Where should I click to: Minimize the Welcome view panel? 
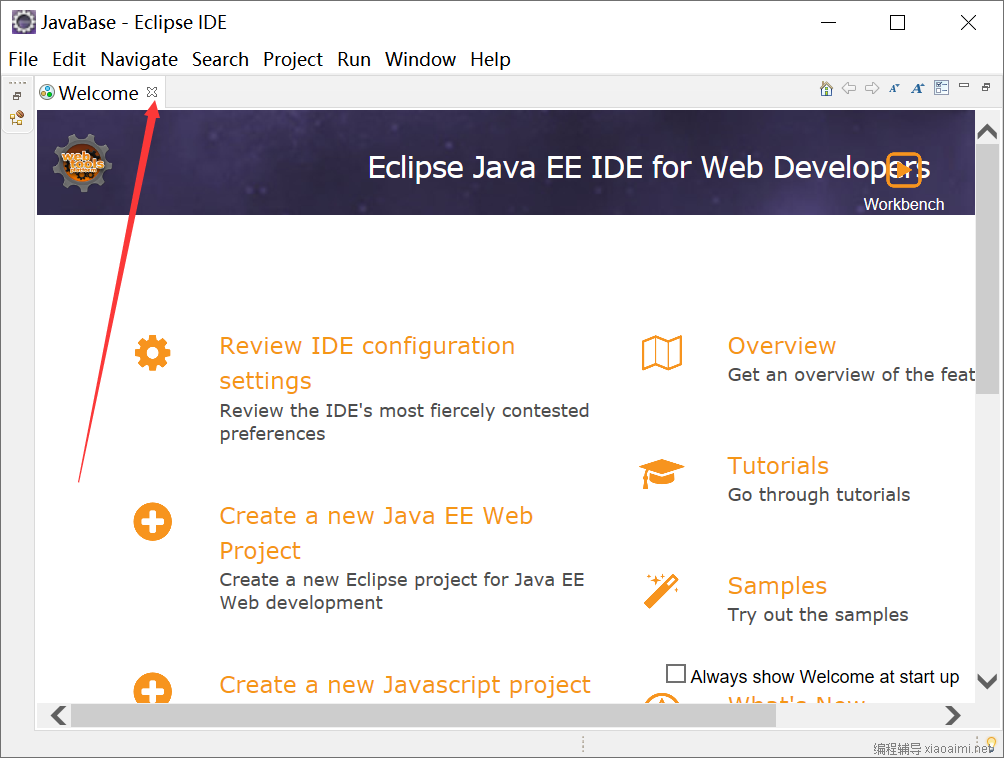pos(964,86)
